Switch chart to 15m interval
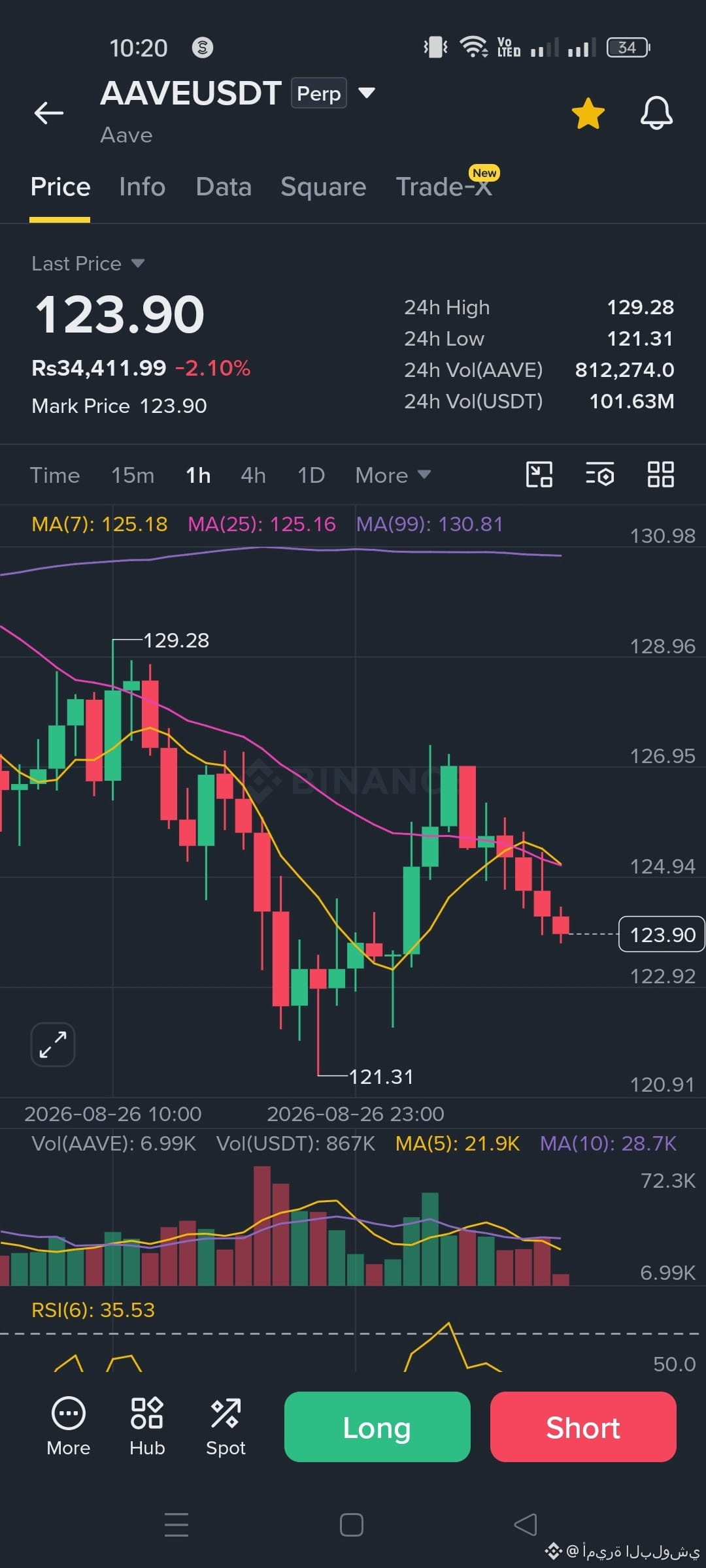706x1568 pixels. pos(133,475)
